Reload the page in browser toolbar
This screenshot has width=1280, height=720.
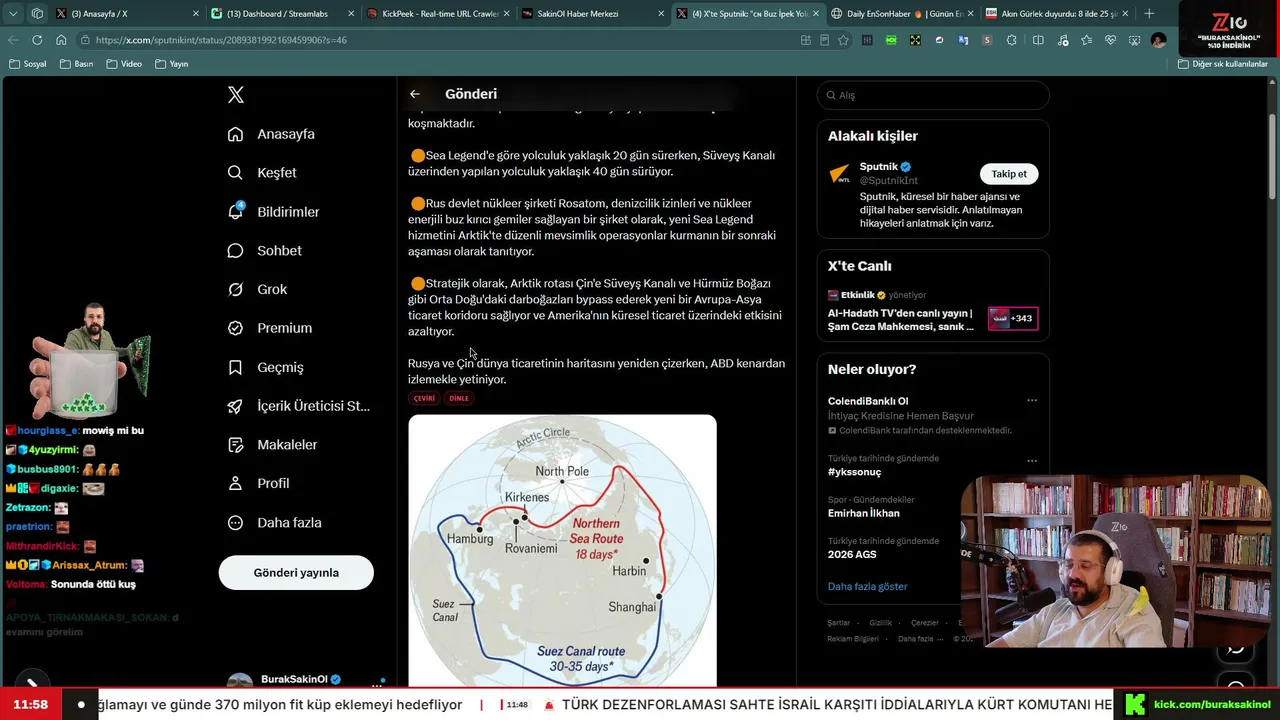[x=37, y=40]
